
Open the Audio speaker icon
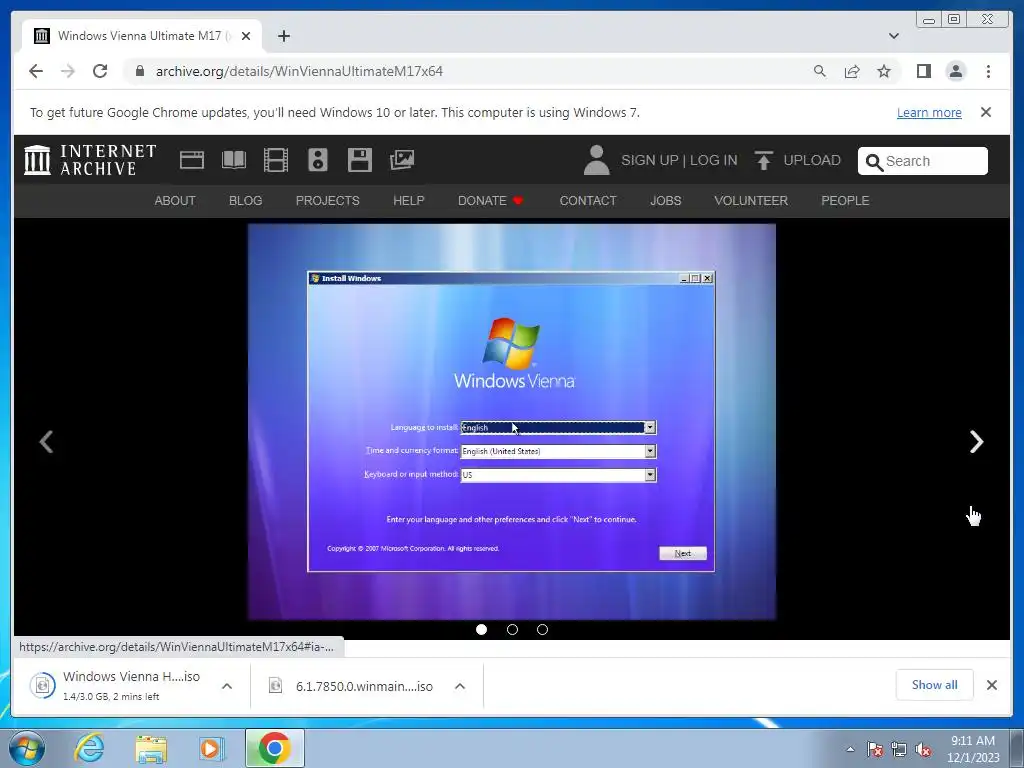pyautogui.click(x=317, y=160)
